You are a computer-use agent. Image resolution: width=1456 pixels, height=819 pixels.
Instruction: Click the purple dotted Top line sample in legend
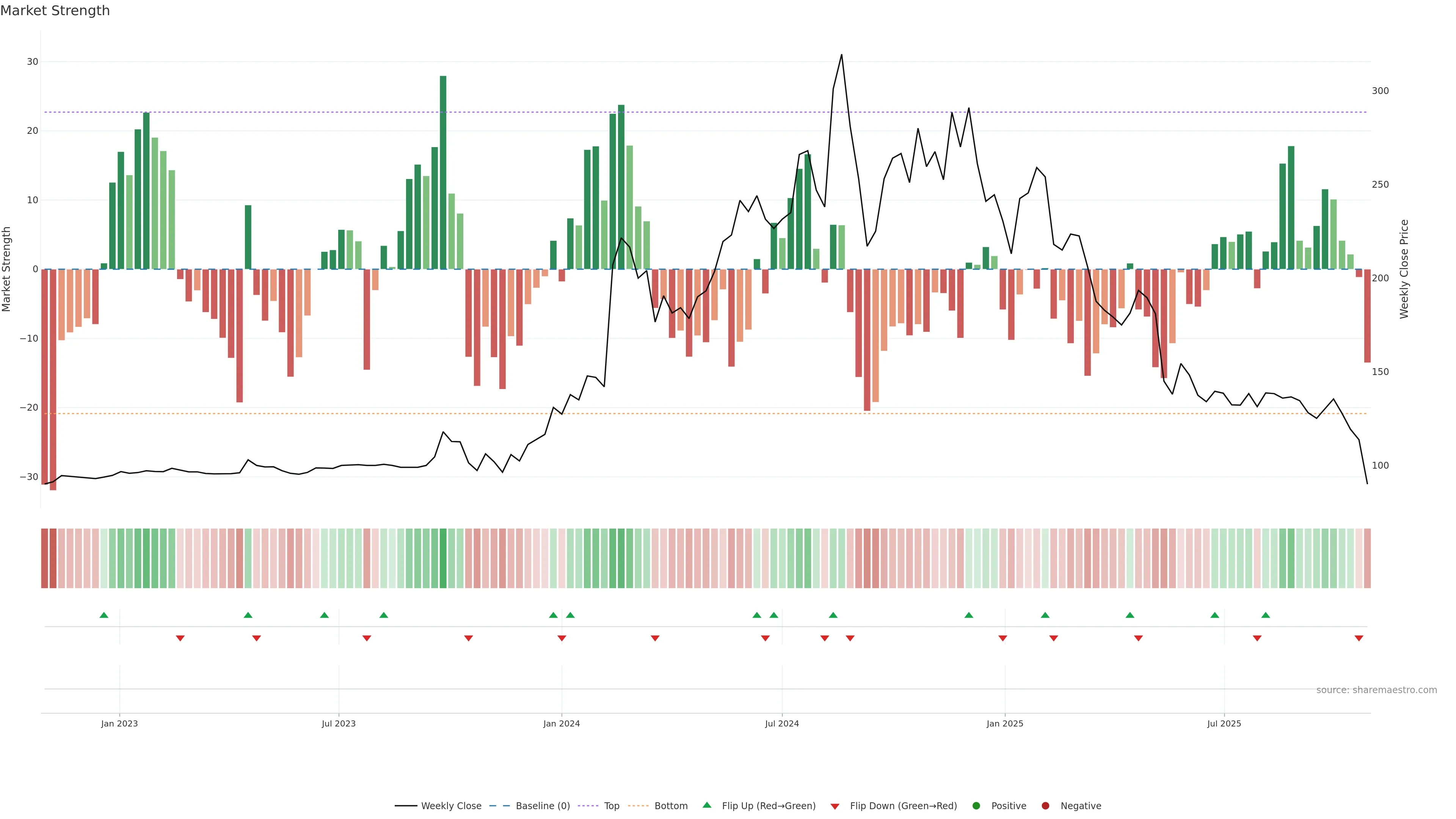click(x=588, y=806)
